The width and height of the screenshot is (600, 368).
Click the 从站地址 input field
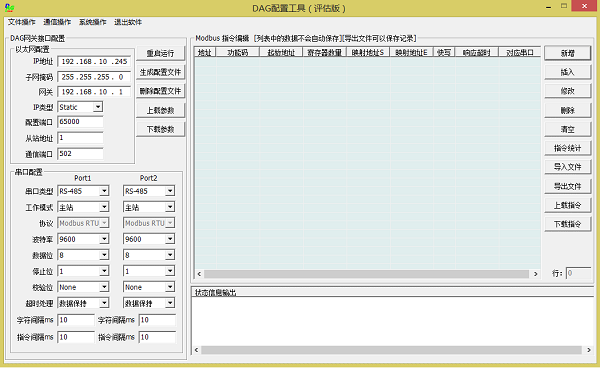click(80, 138)
